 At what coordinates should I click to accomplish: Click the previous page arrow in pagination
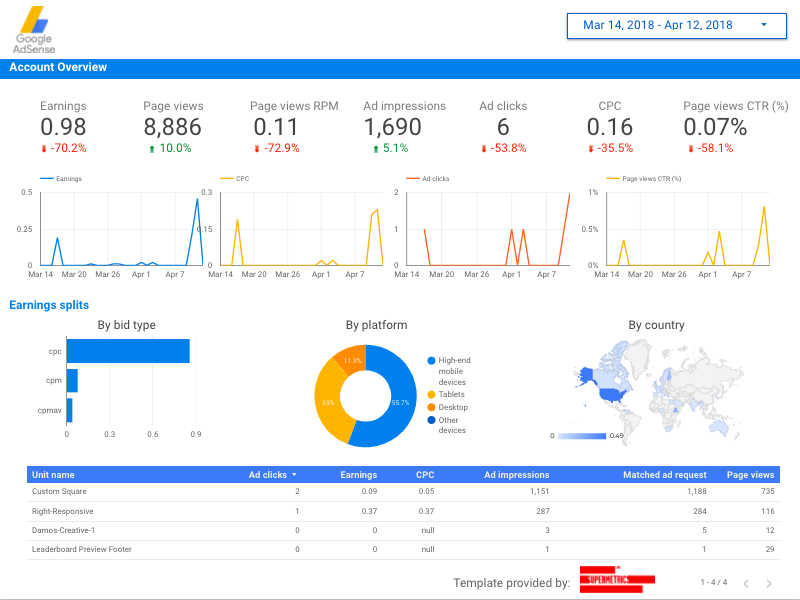(747, 583)
